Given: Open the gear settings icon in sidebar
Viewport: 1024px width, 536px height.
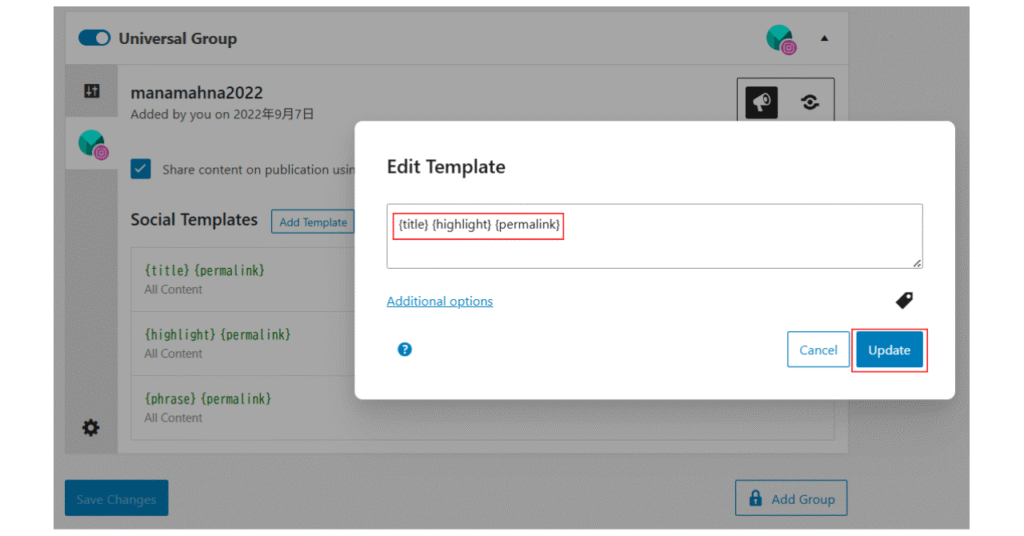Looking at the screenshot, I should pyautogui.click(x=91, y=428).
